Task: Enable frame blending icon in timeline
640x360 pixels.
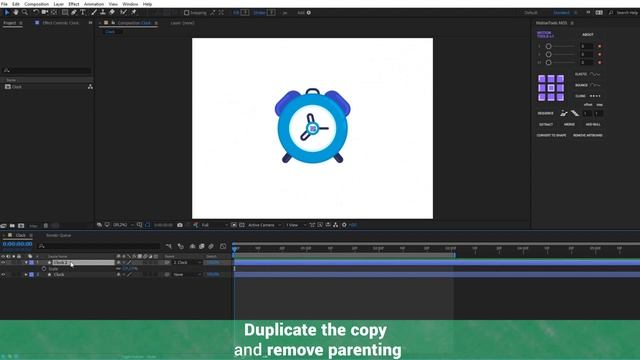Action: (x=202, y=246)
